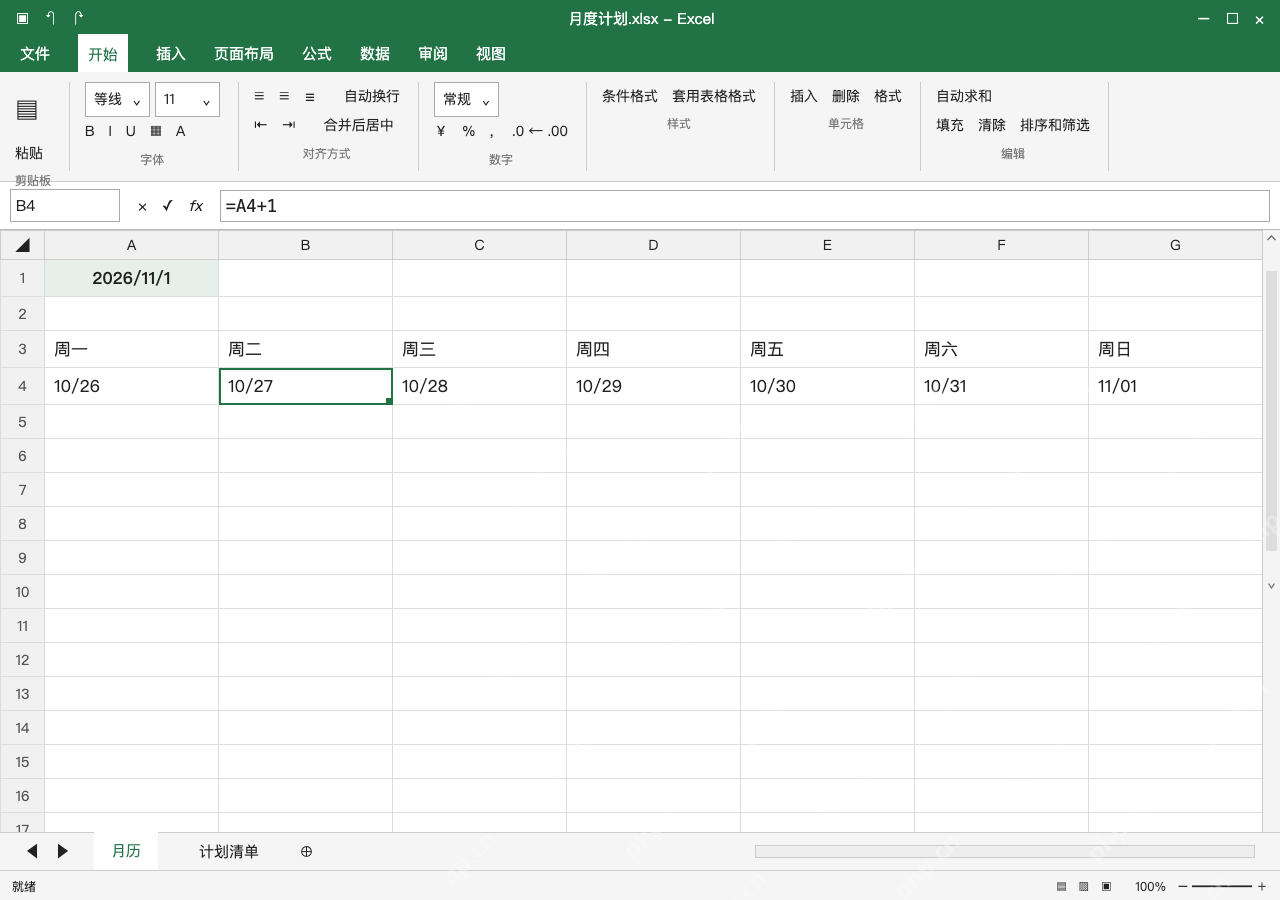Switch to the 插入 ribbon tab
This screenshot has width=1280, height=900.
tap(171, 54)
